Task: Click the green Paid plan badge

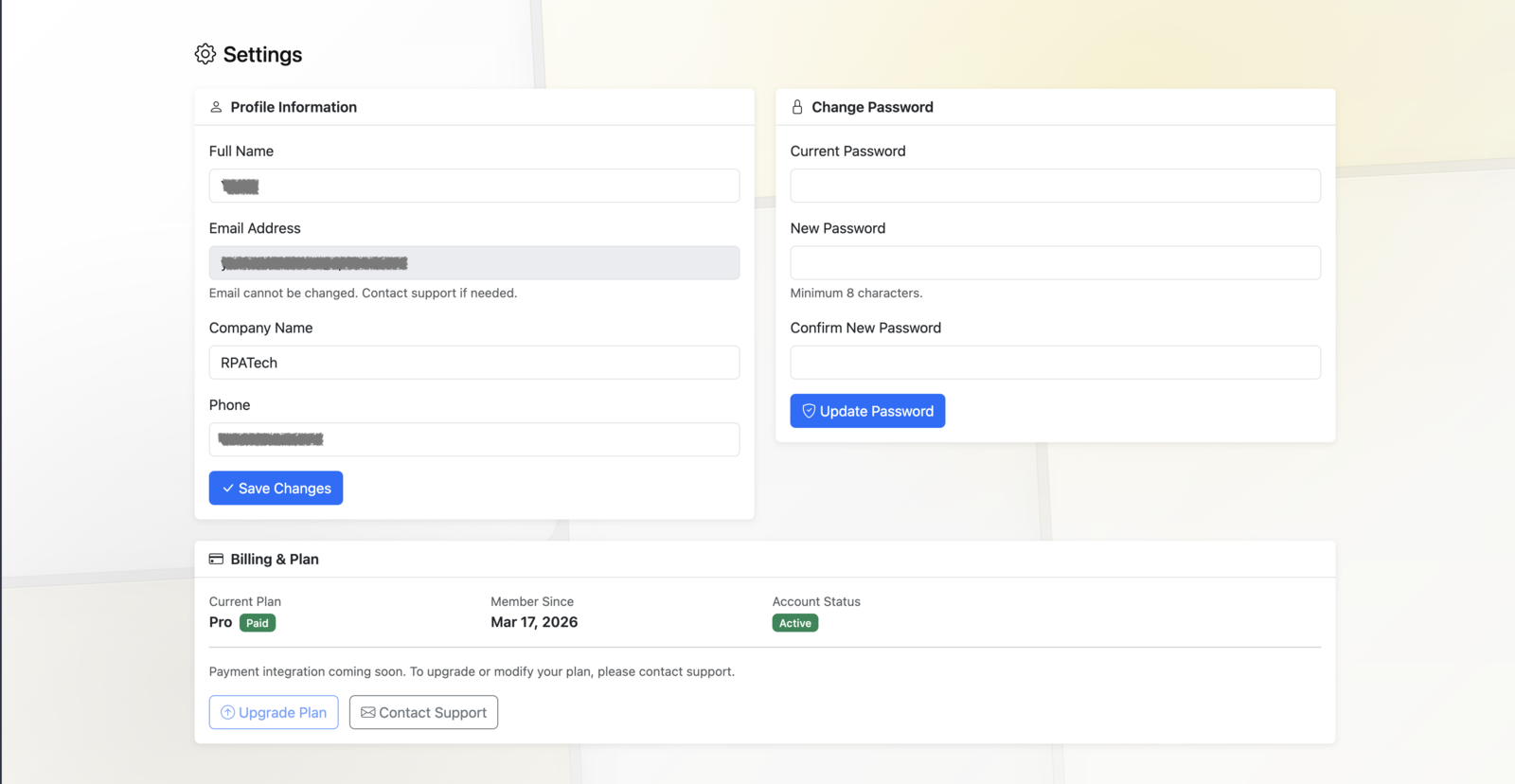Action: click(x=258, y=623)
